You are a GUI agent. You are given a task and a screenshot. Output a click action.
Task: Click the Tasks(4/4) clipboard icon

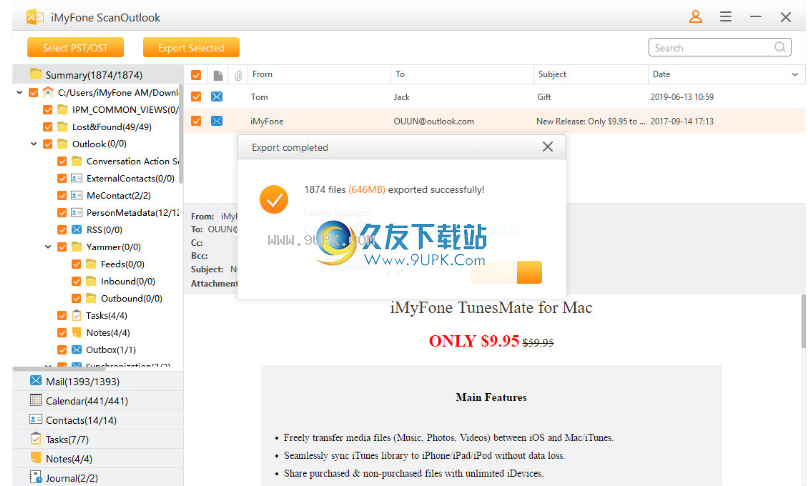77,315
